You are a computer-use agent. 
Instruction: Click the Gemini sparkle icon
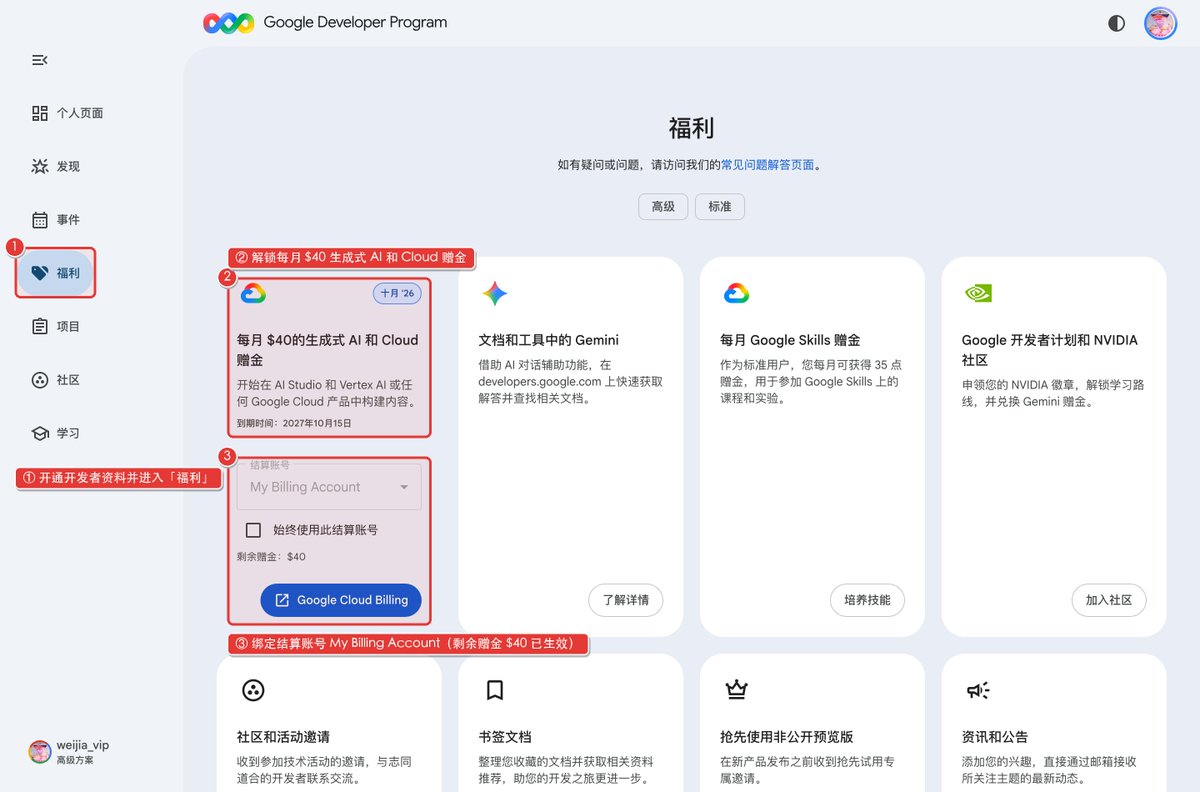pos(495,293)
